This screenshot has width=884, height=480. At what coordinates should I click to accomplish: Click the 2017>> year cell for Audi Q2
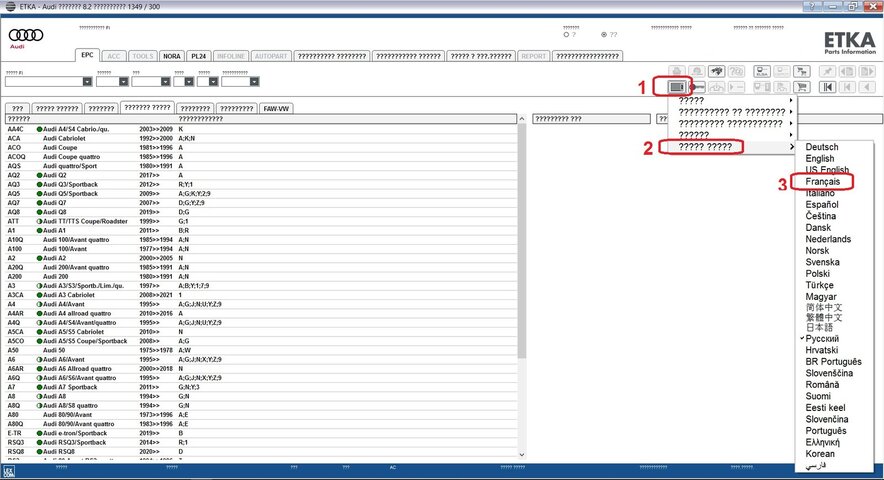tap(149, 175)
